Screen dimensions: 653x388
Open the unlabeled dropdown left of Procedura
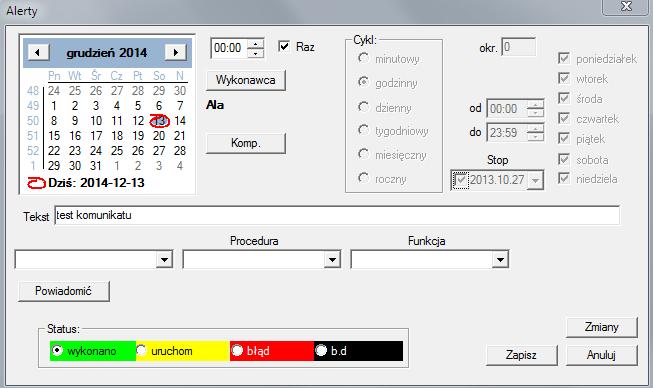click(164, 260)
